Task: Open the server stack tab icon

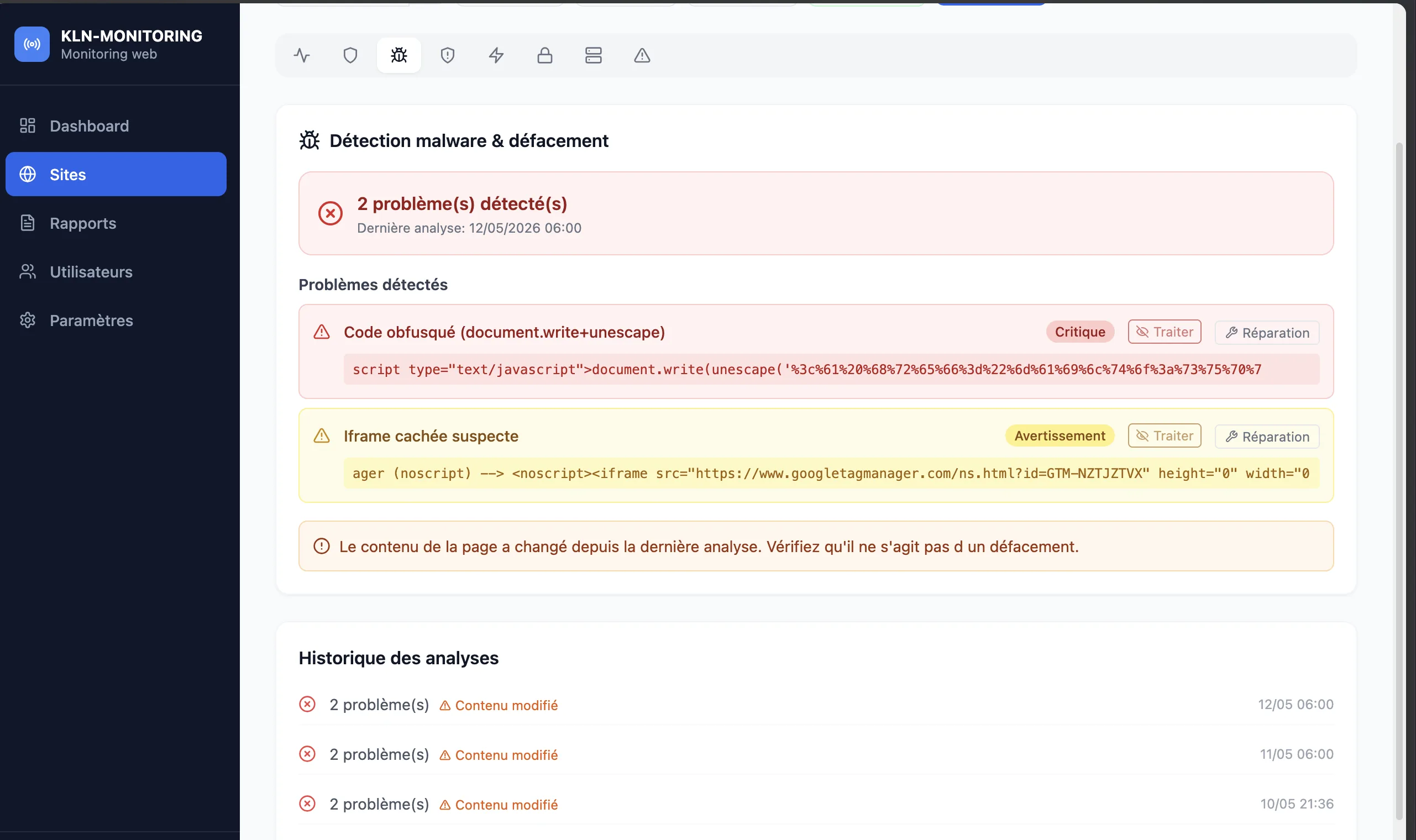Action: click(594, 55)
